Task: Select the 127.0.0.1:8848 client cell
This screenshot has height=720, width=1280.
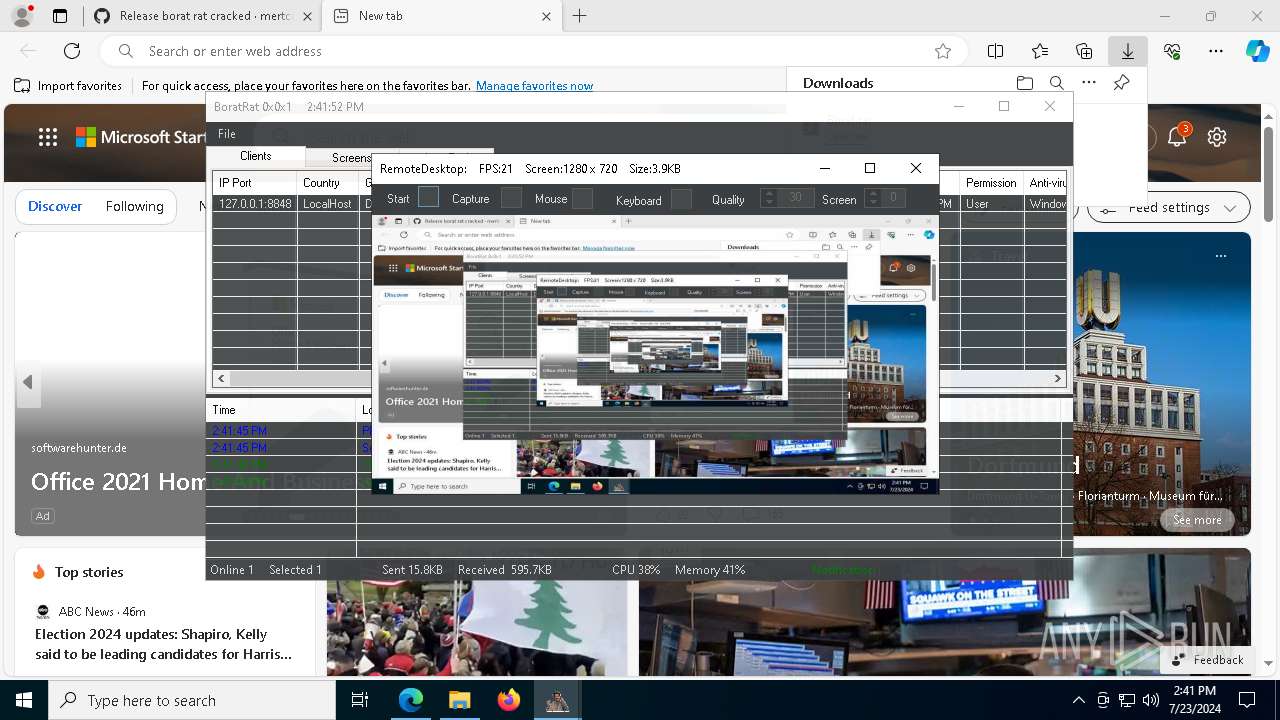Action: (255, 204)
